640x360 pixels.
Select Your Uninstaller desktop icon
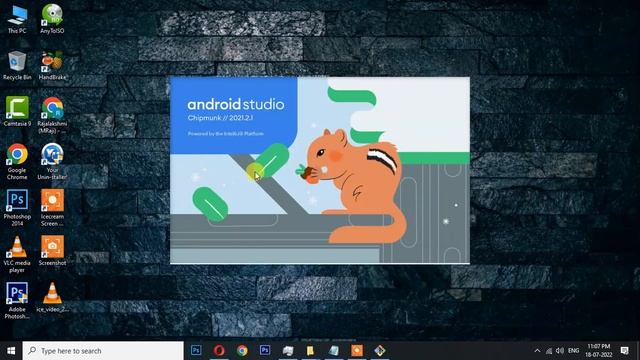tap(52, 162)
